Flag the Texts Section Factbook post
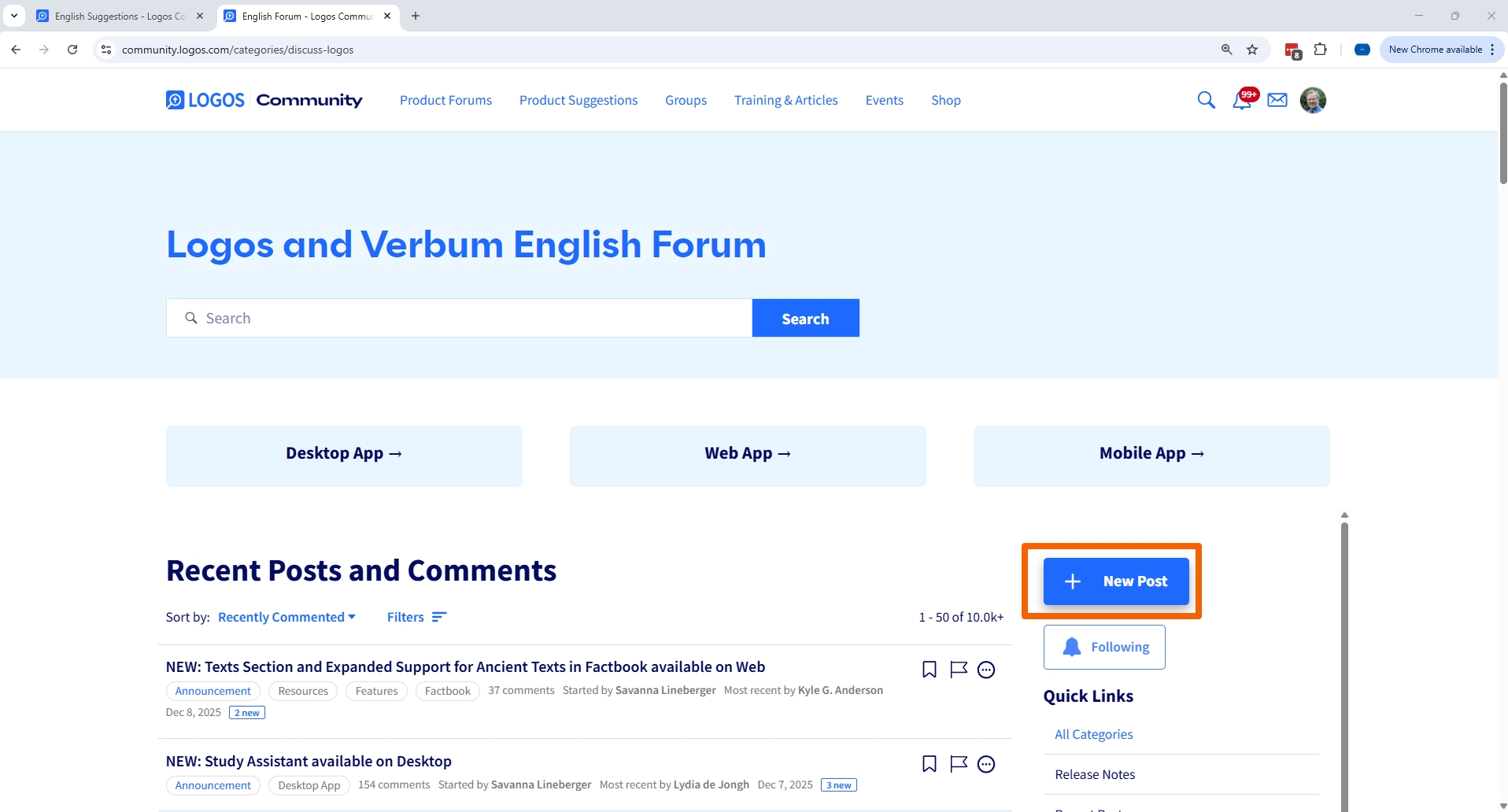The width and height of the screenshot is (1508, 812). pos(958,670)
